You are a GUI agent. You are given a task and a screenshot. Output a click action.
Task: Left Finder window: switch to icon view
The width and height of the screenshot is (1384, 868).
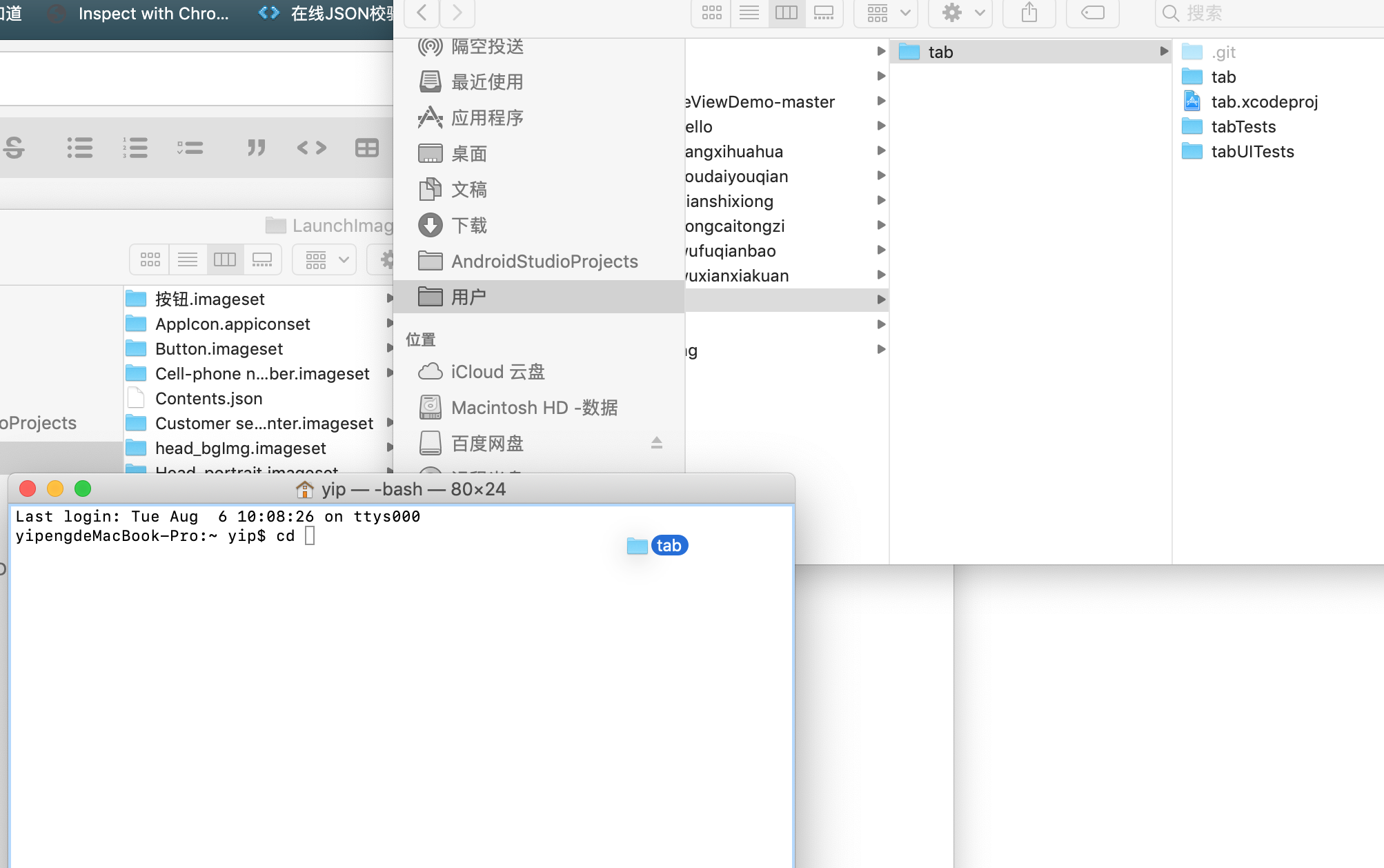click(x=150, y=259)
